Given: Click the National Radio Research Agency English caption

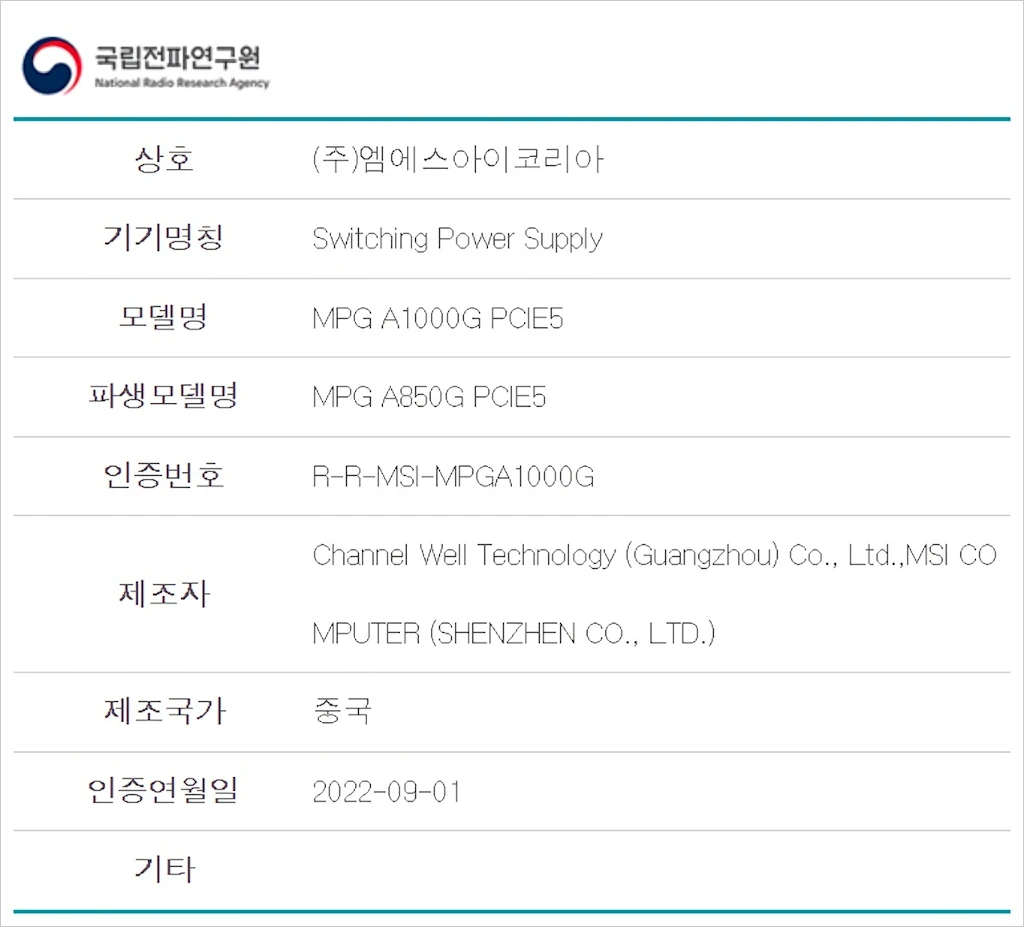Looking at the screenshot, I should click(x=182, y=83).
